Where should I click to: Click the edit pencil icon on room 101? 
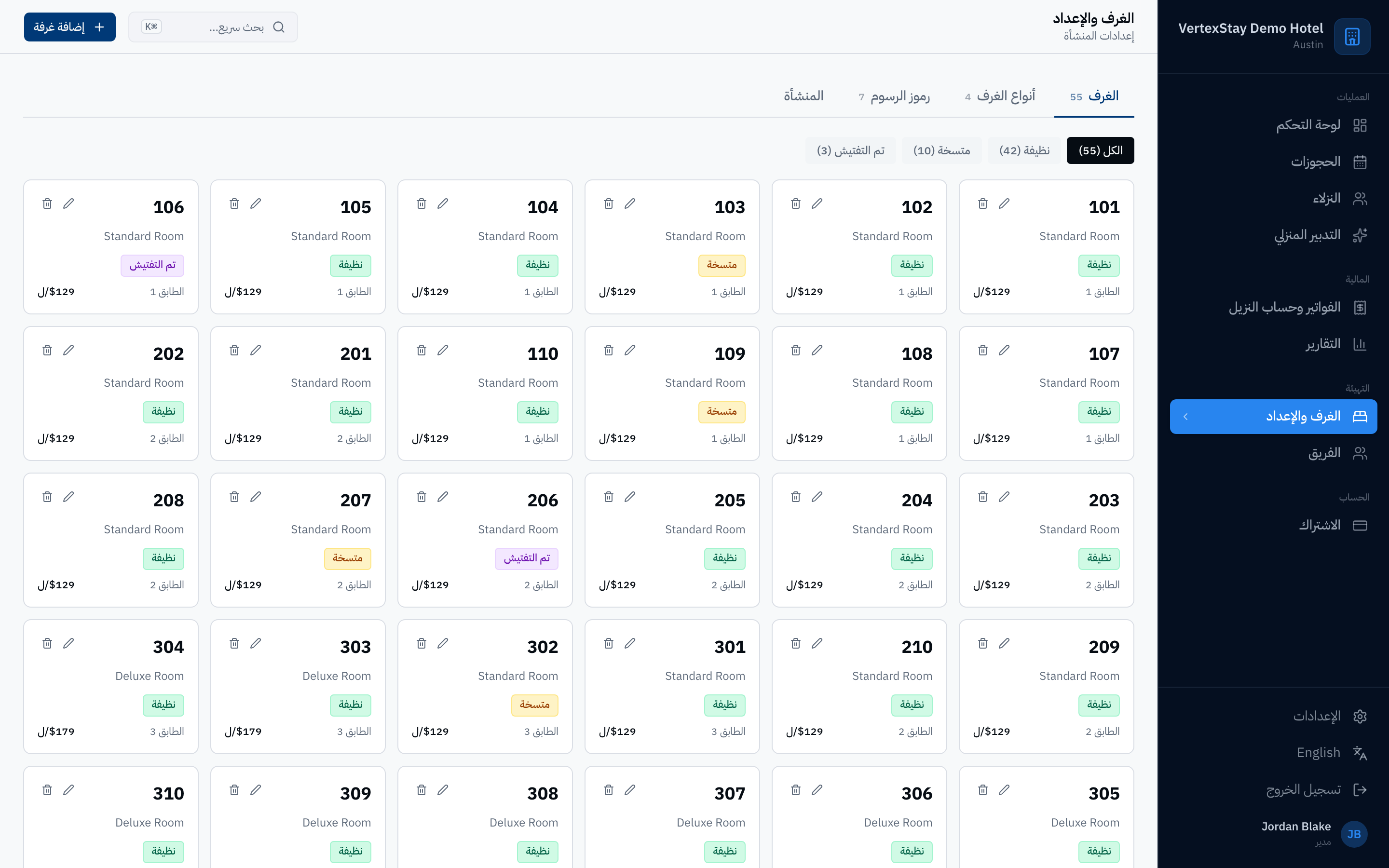(x=1004, y=204)
